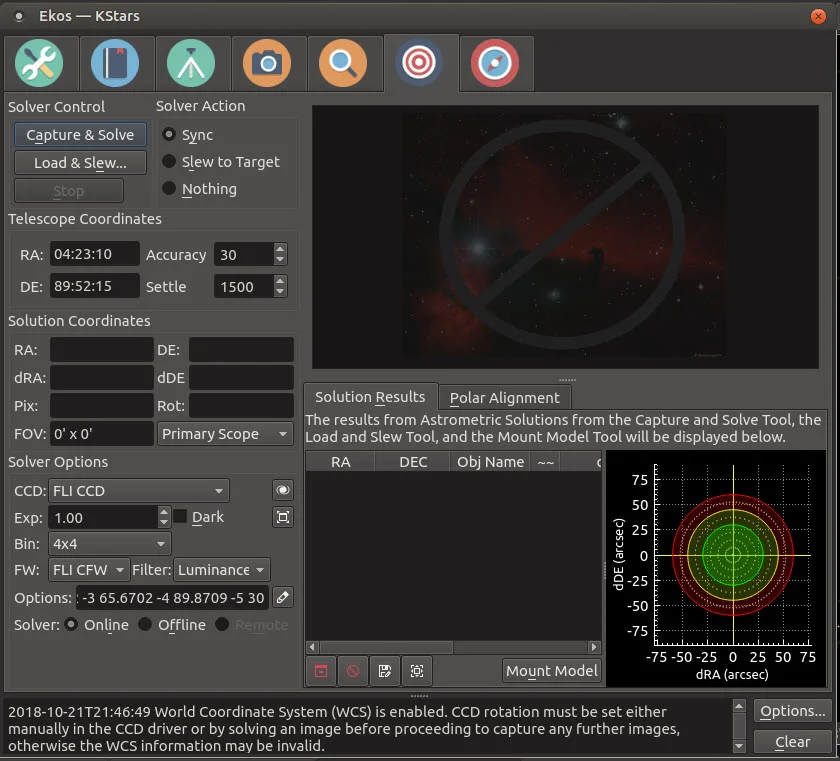
Task: Click the Accuracy input field
Action: 244,254
